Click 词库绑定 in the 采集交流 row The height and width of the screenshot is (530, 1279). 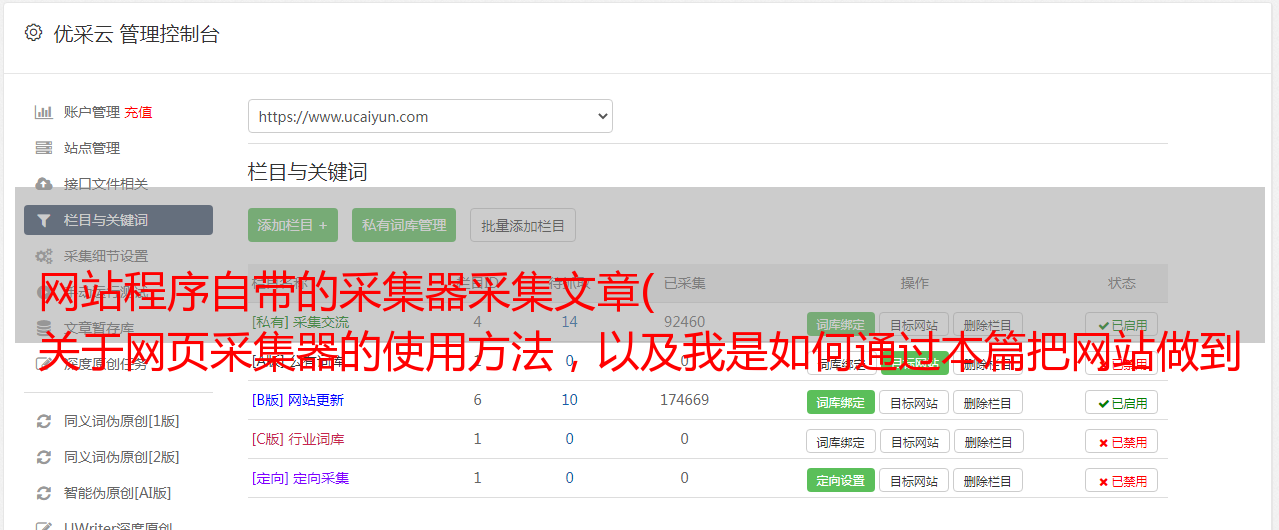click(841, 325)
